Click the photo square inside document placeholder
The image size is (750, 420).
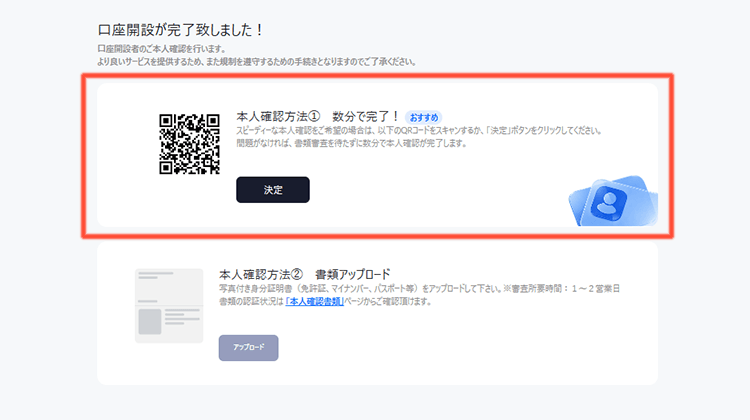coord(150,321)
